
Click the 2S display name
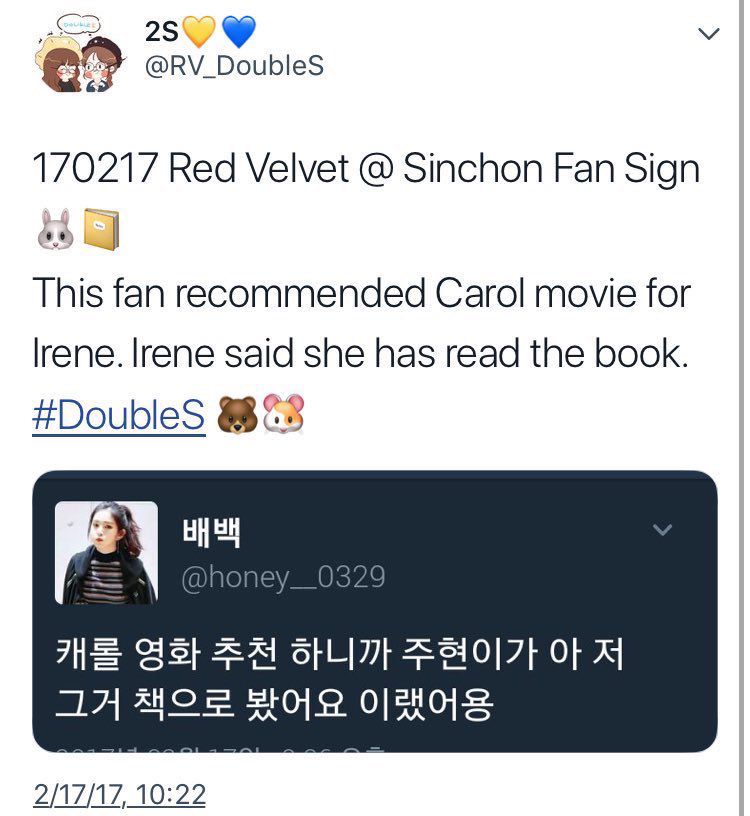click(161, 32)
